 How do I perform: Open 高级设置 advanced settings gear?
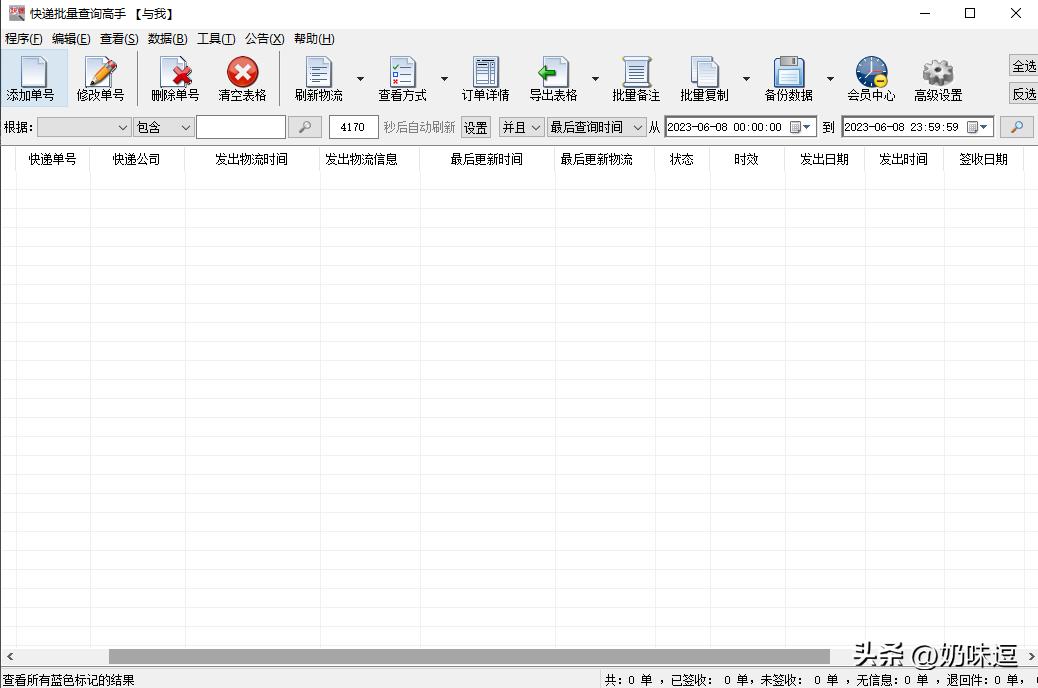[938, 79]
